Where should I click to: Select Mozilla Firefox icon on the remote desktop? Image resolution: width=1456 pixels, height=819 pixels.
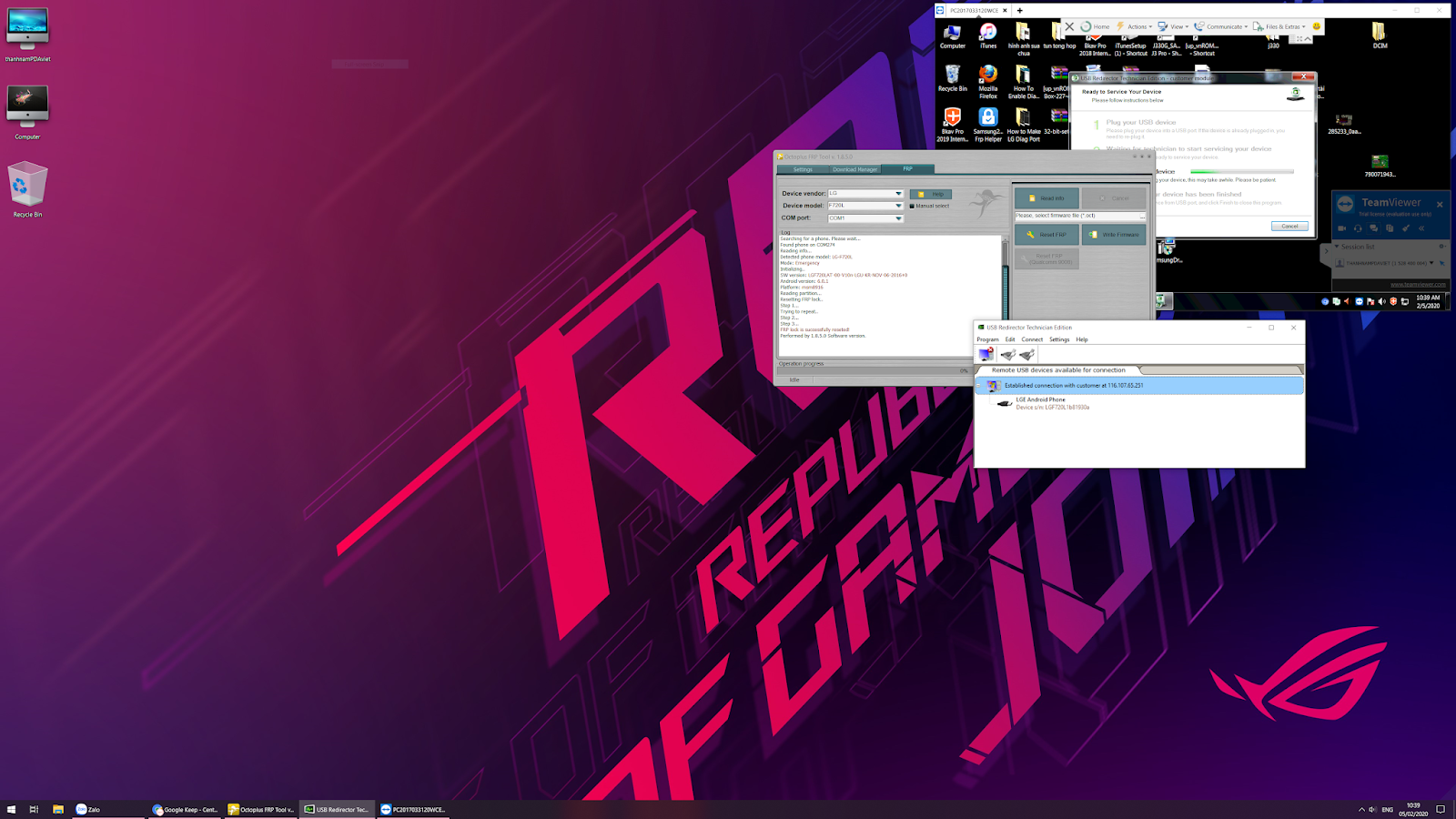click(x=988, y=81)
